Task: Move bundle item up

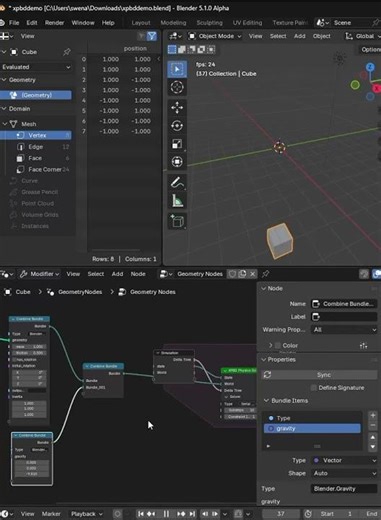Action: tap(373, 437)
